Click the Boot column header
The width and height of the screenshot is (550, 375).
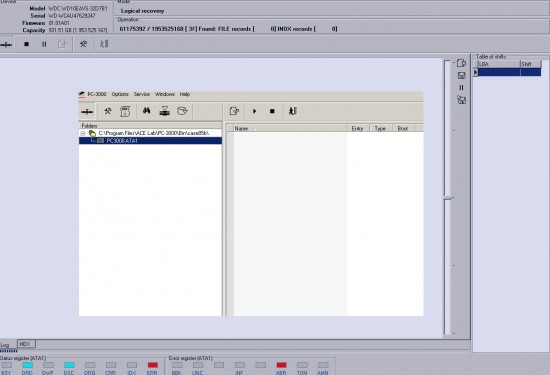coord(403,128)
